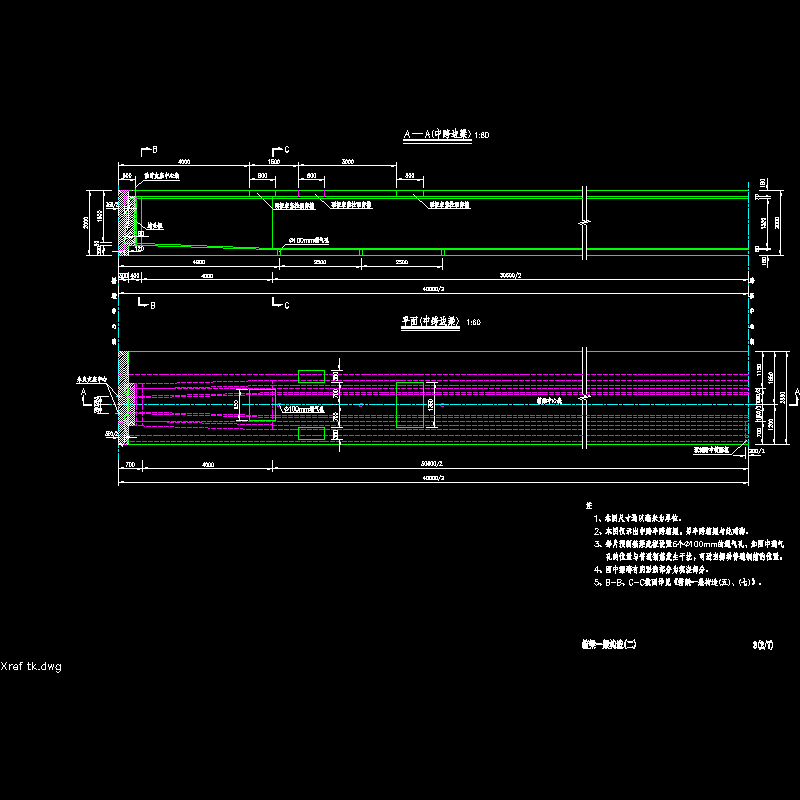Click the Ø100mm vent label in plan view
This screenshot has height=800, width=800.
point(304,409)
